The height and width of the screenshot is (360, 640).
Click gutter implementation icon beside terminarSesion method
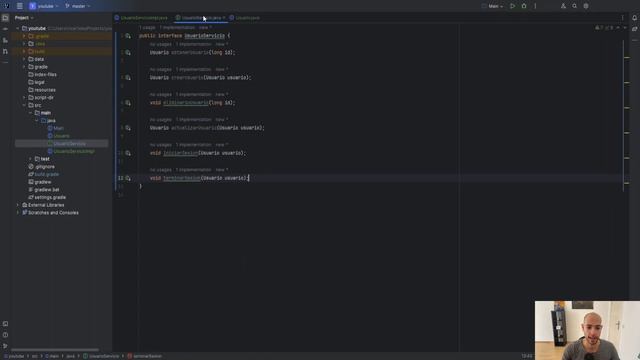pos(128,178)
